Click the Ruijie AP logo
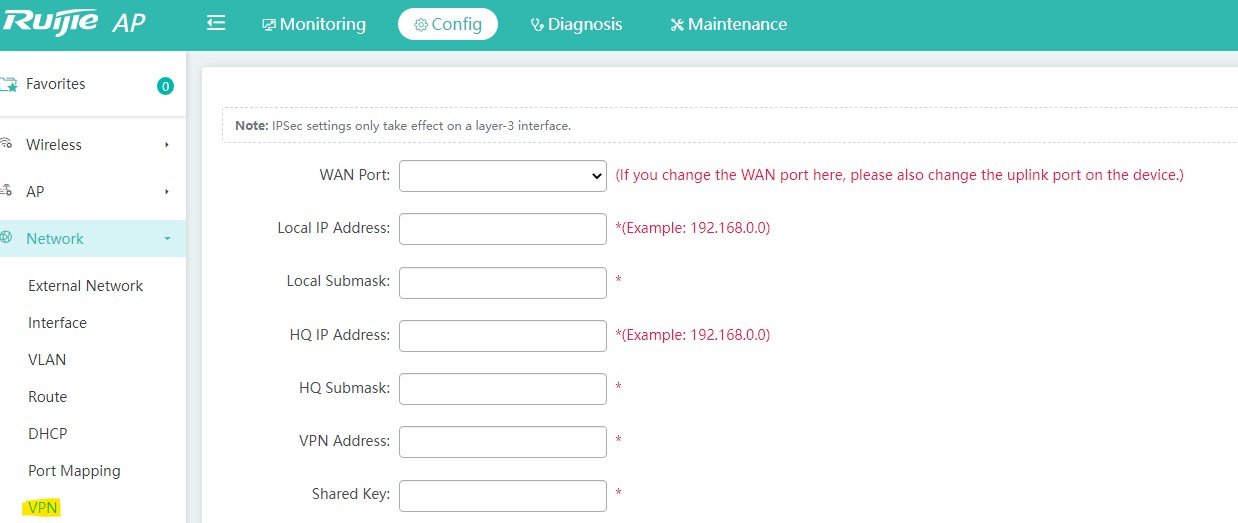The width and height of the screenshot is (1238, 523). [x=73, y=22]
